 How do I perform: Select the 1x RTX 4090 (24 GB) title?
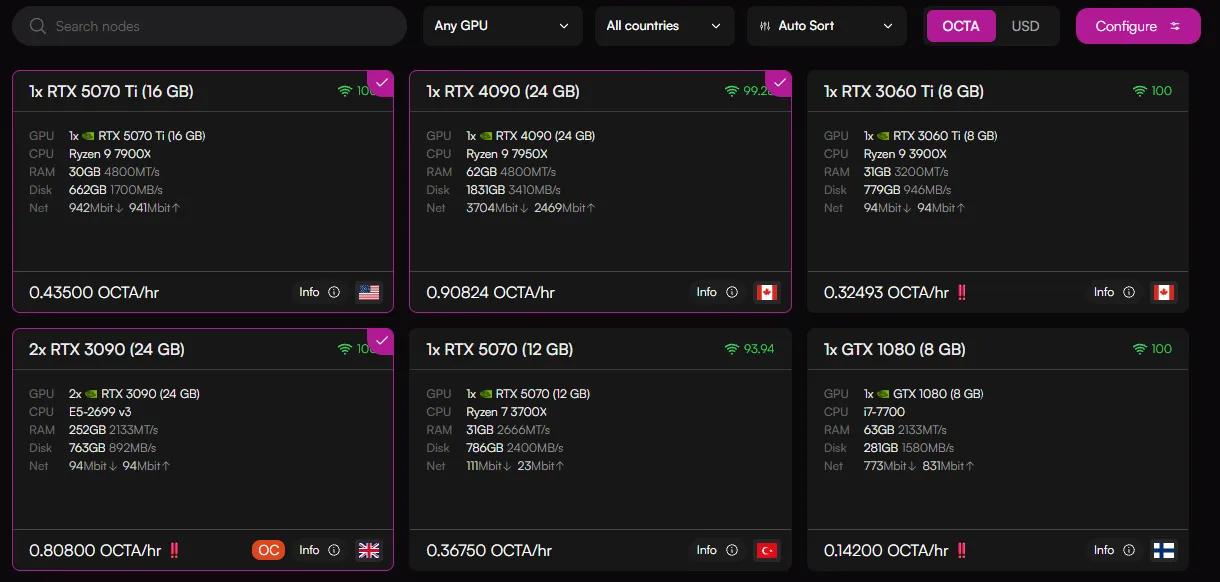pos(503,91)
